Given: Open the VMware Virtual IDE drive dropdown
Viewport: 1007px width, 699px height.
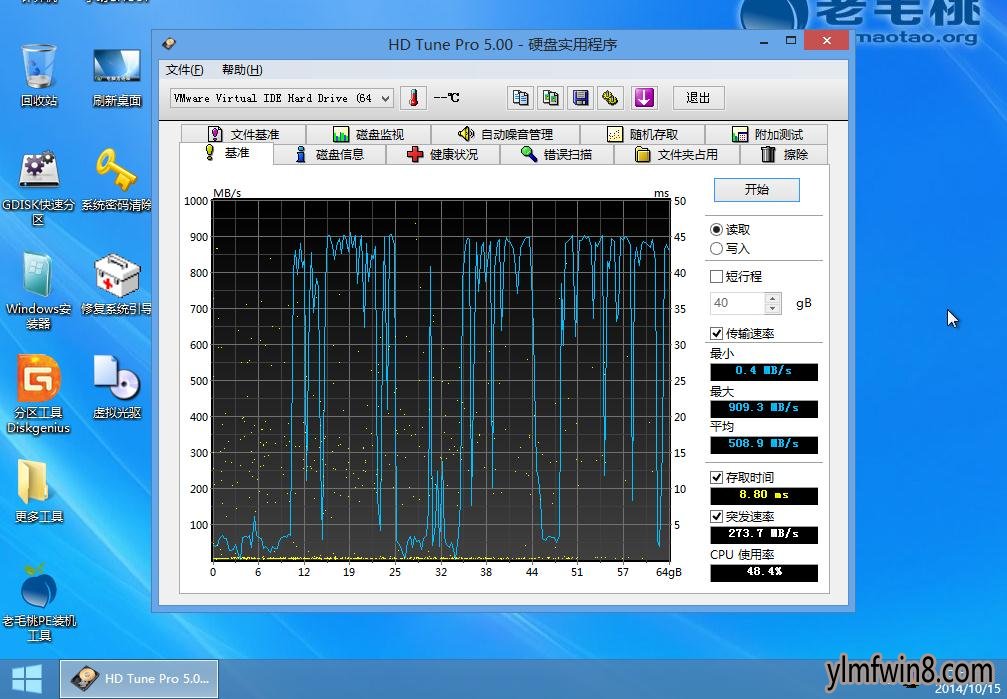Looking at the screenshot, I should [x=385, y=98].
